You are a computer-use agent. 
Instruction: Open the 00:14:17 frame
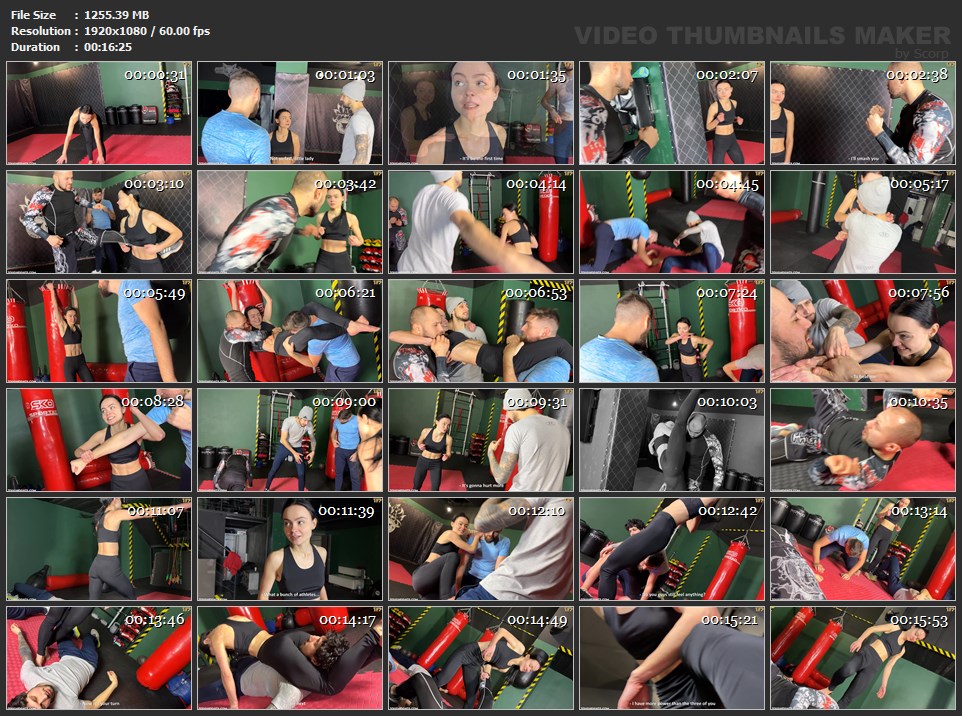pos(290,658)
